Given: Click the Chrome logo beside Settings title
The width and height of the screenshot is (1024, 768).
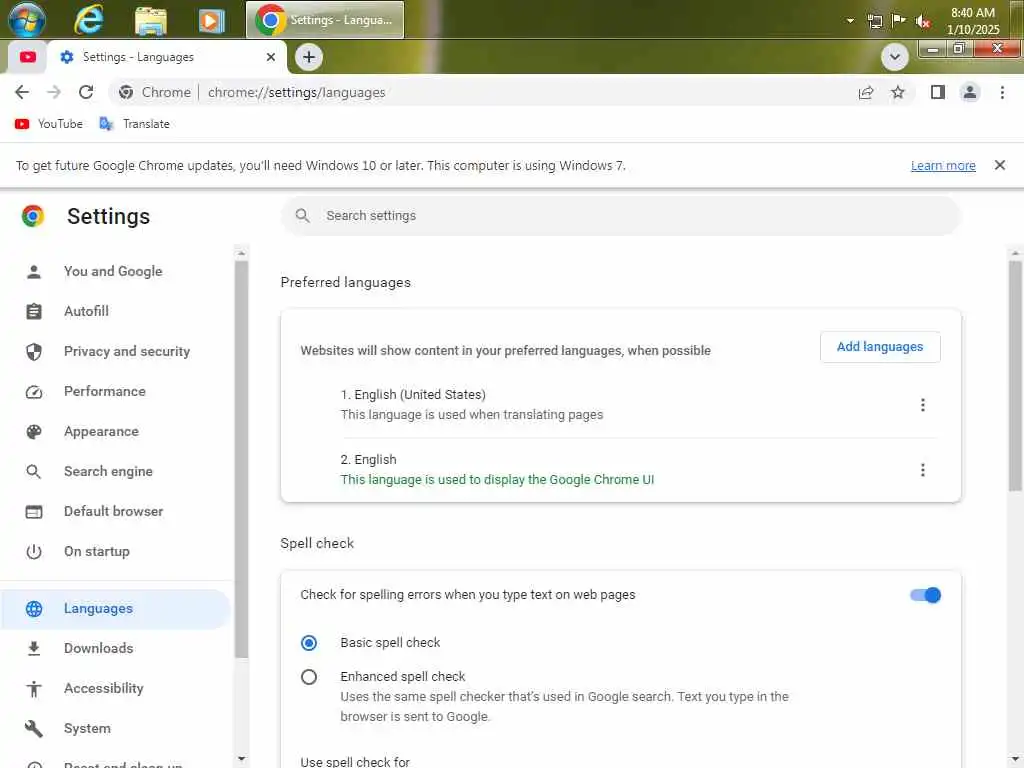Looking at the screenshot, I should (33, 216).
